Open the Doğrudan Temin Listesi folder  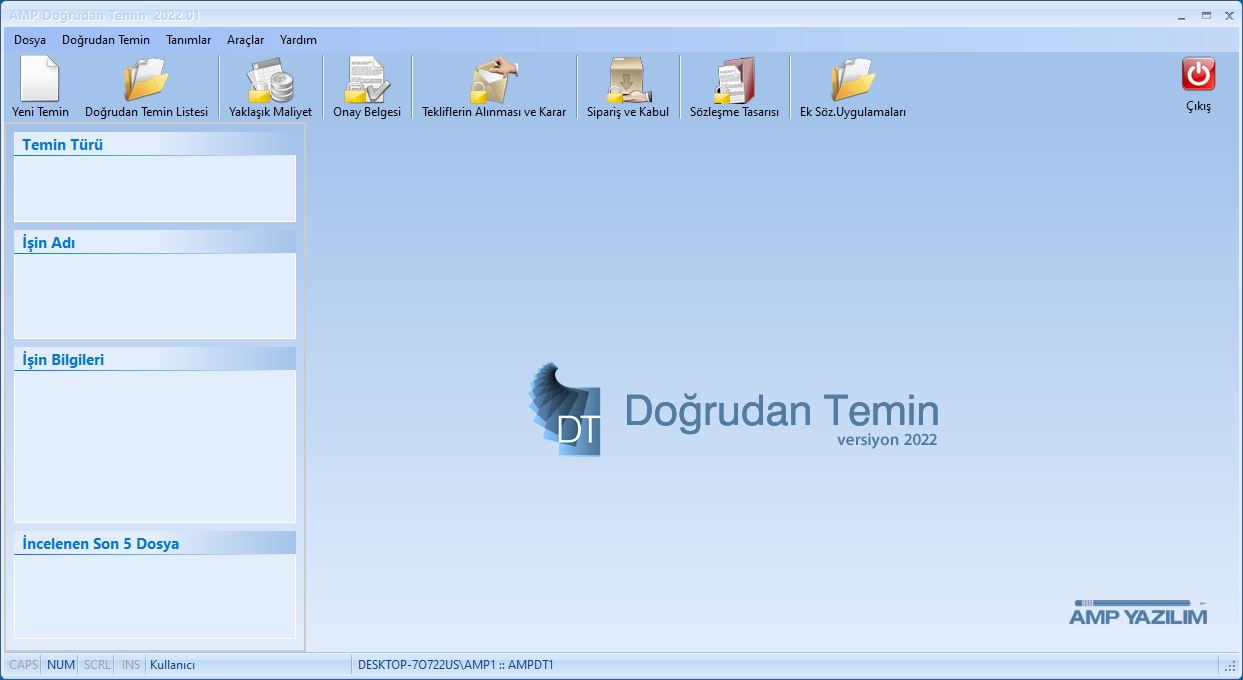[146, 88]
